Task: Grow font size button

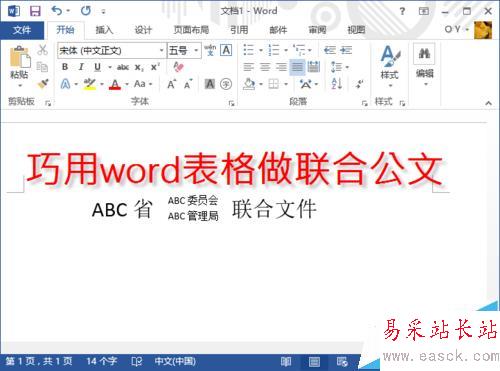Action: point(171,84)
